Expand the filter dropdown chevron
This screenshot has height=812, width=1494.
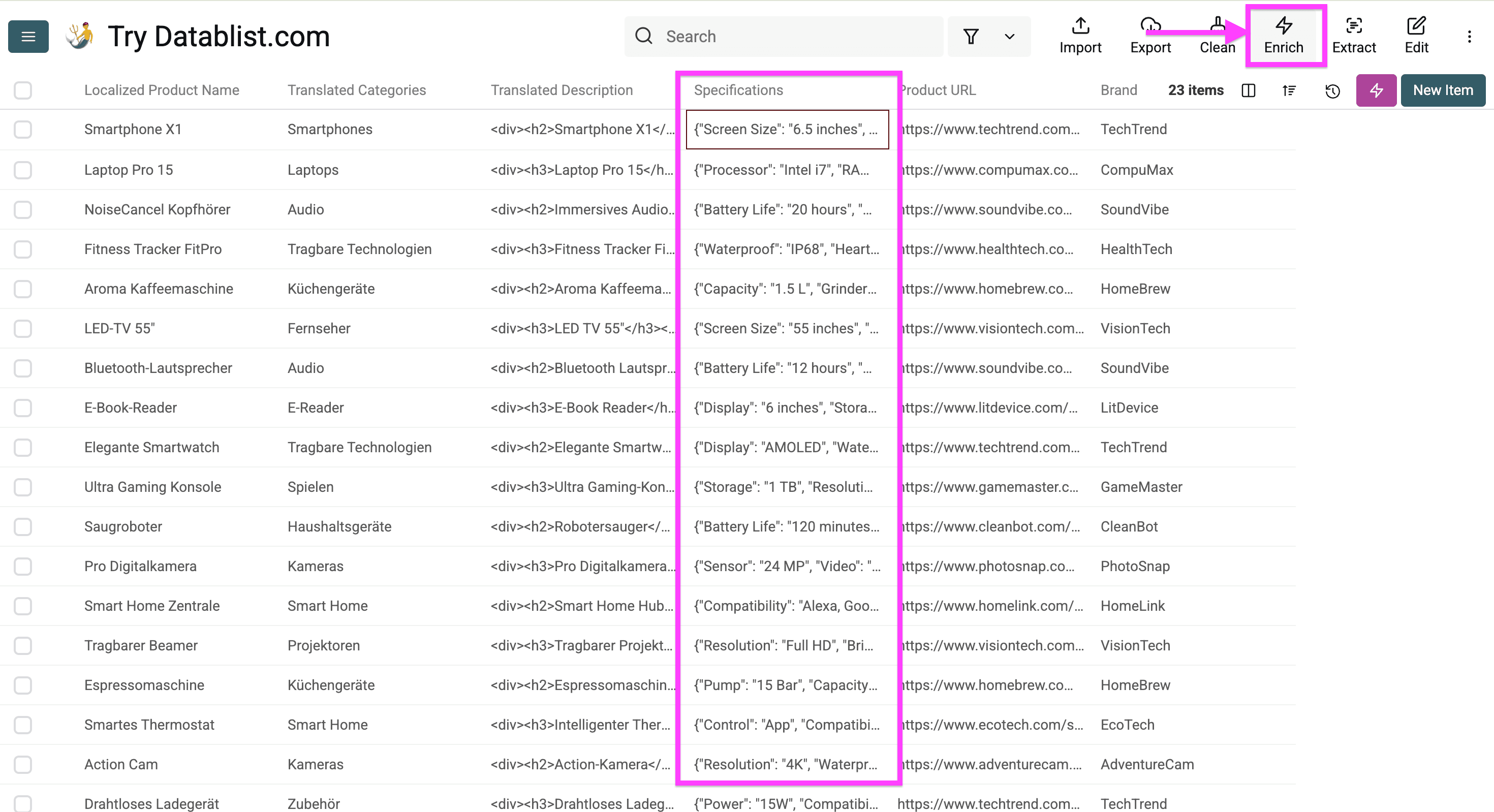(x=1009, y=36)
